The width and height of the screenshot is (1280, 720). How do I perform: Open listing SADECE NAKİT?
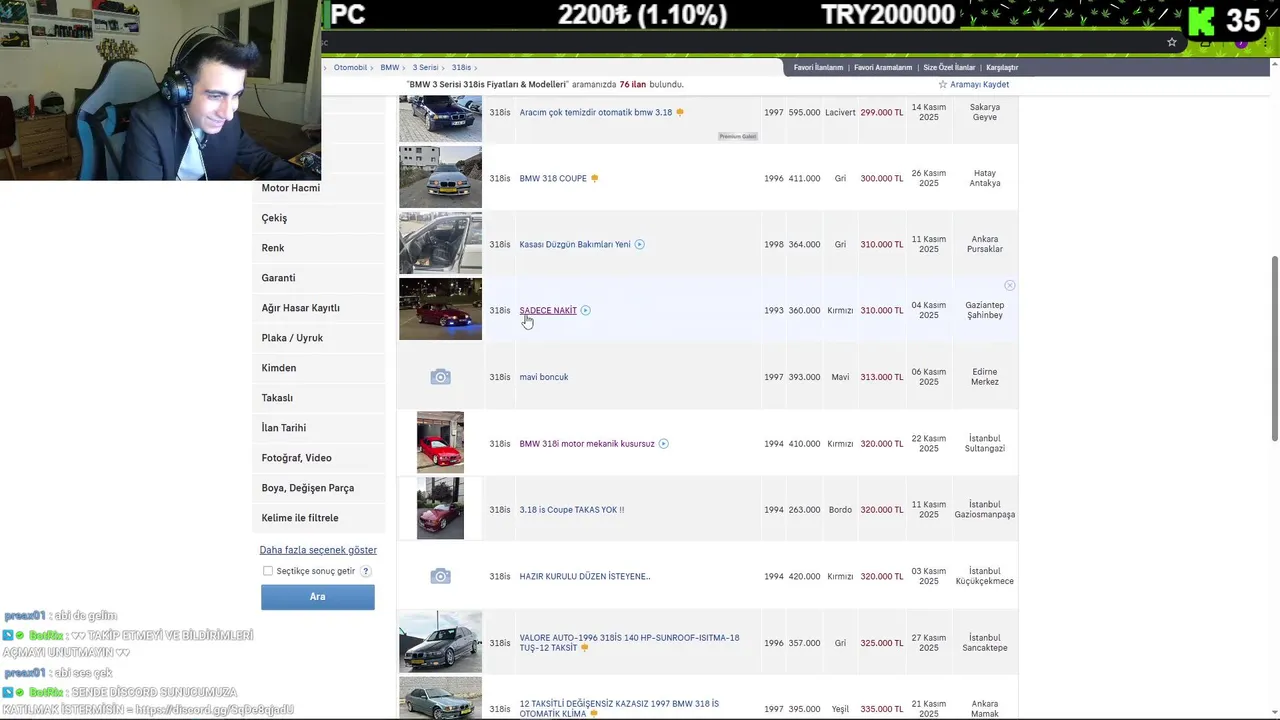[548, 310]
